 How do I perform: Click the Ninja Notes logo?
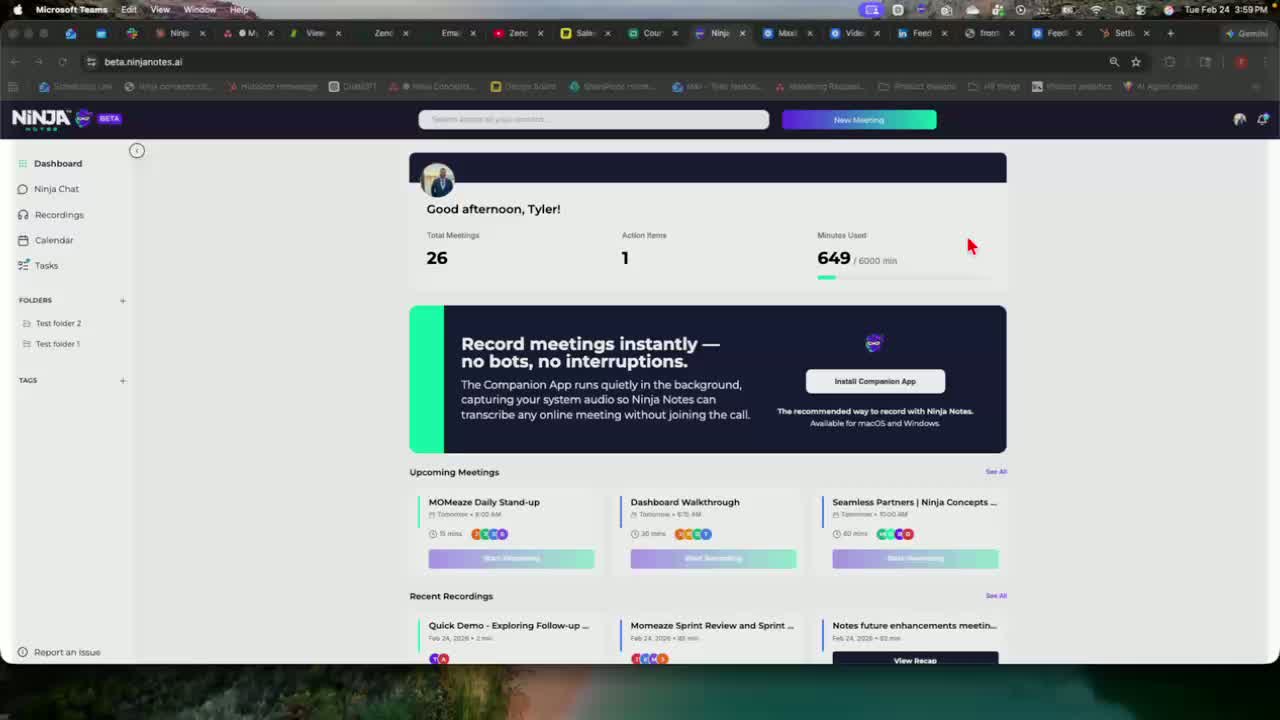[53, 119]
